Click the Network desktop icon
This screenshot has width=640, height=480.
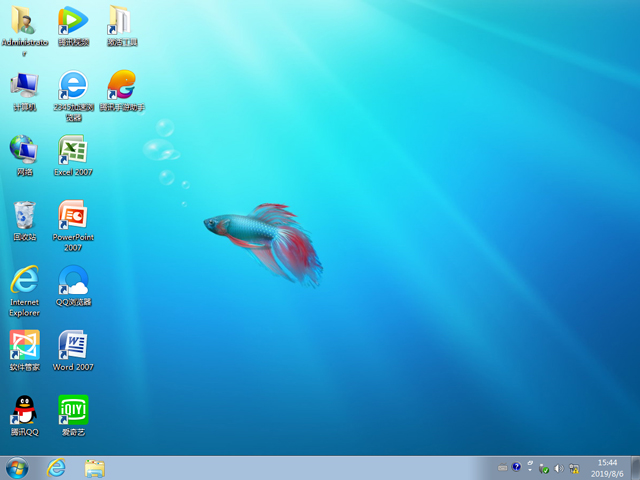click(x=24, y=150)
